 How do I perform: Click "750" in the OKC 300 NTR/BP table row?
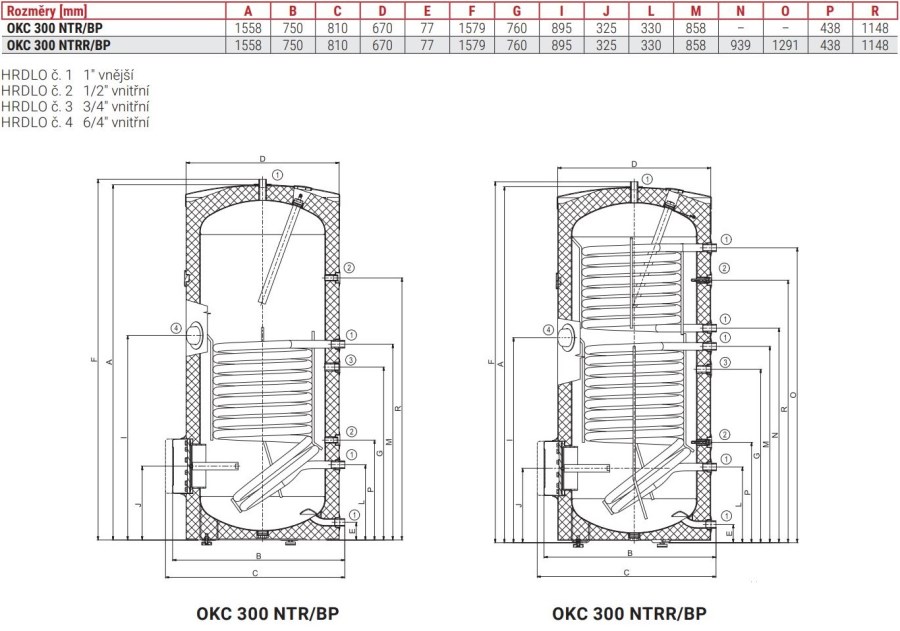coord(293,28)
